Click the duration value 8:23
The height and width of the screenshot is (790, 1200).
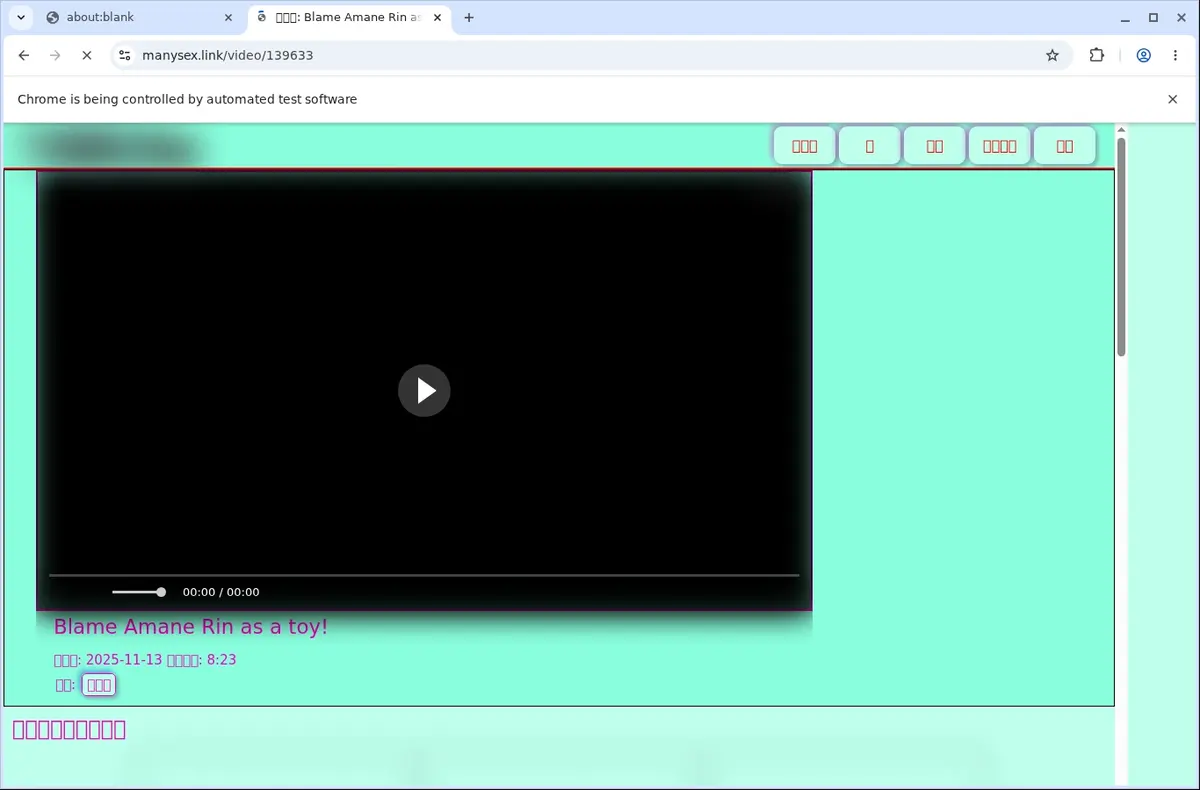pos(222,660)
